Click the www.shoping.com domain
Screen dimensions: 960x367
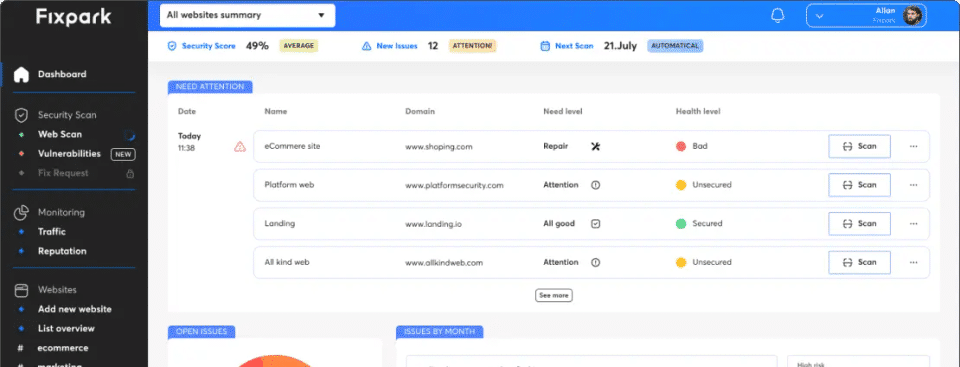pyautogui.click(x=438, y=147)
